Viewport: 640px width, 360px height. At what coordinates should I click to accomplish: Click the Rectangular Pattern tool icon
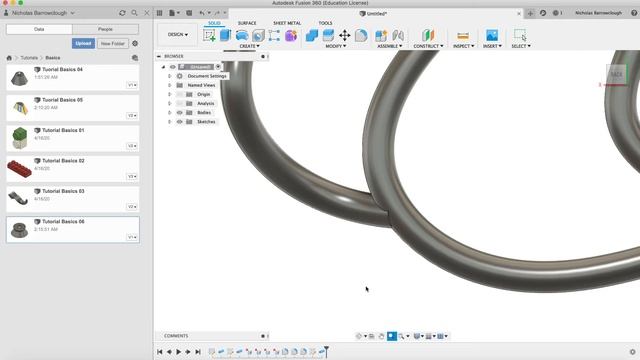274,35
